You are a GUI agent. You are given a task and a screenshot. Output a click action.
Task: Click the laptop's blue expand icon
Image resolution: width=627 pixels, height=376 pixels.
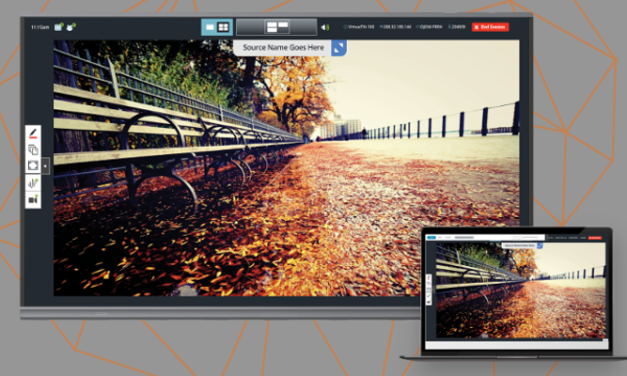tap(539, 245)
